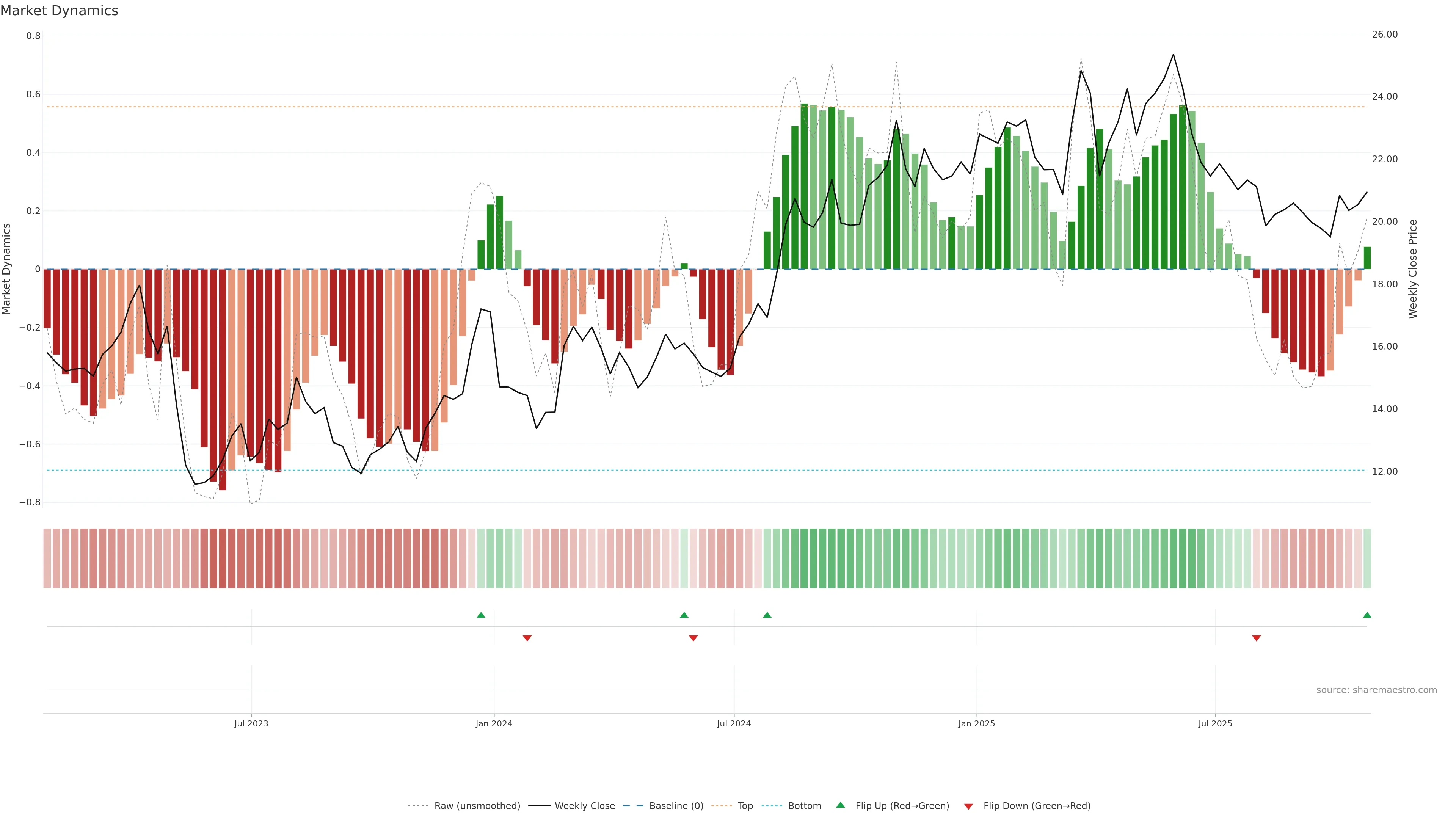The width and height of the screenshot is (1456, 819).
Task: Click the Market Dynamics chart title
Action: pyautogui.click(x=60, y=11)
